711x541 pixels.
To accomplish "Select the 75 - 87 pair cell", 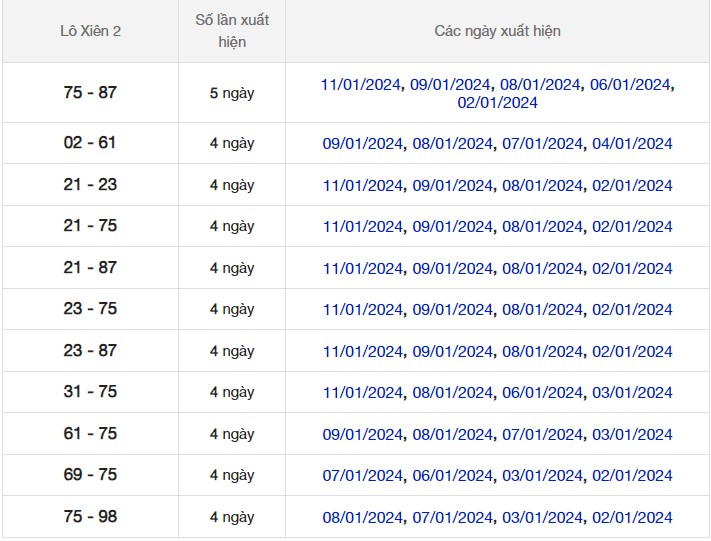I will click(90, 93).
